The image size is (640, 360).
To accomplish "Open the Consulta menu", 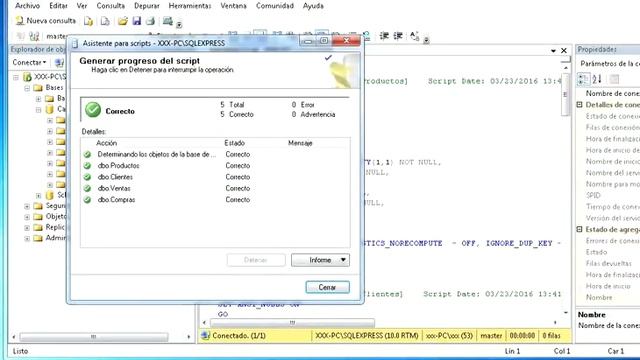I will click(x=111, y=6).
